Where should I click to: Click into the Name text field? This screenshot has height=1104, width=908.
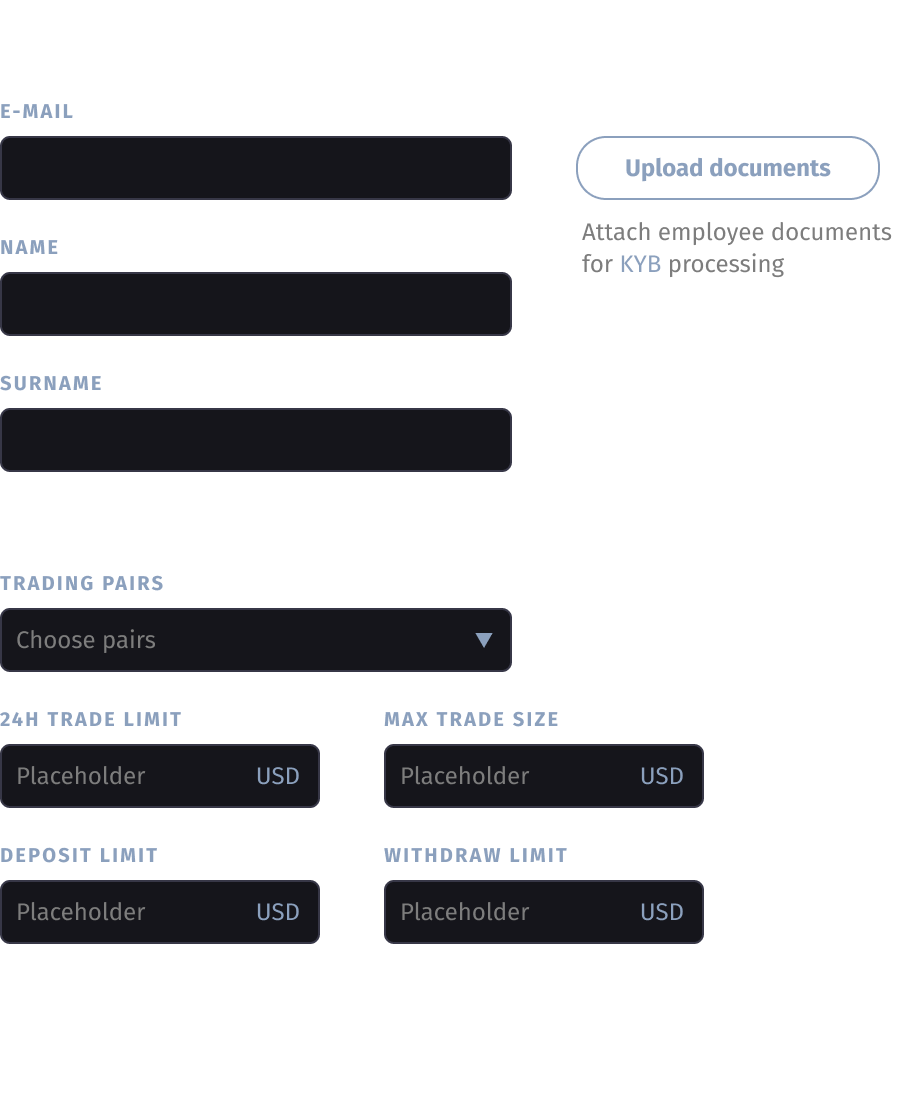click(256, 304)
